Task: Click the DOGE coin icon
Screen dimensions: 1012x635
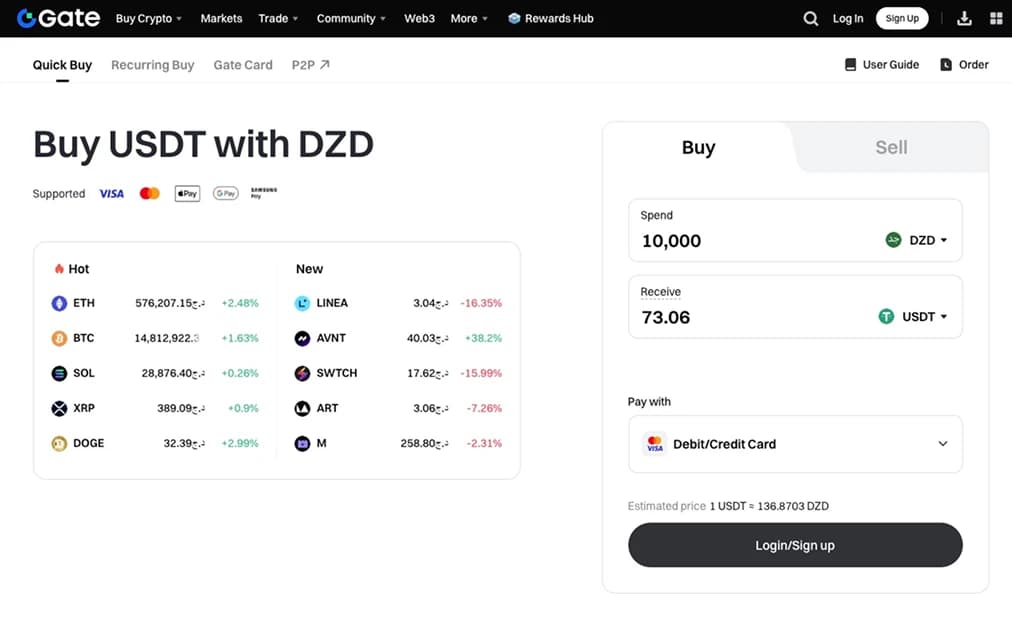Action: [59, 443]
